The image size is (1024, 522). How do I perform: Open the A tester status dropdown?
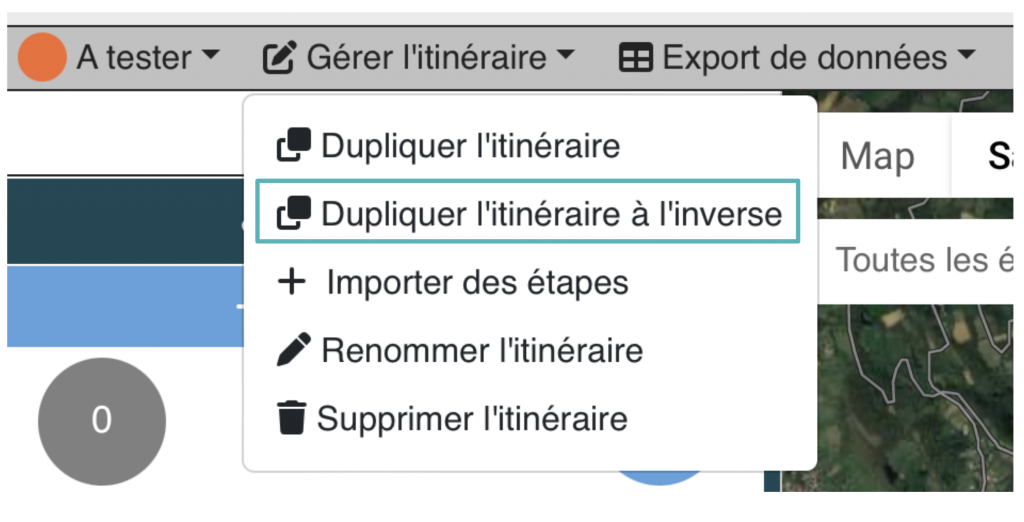tap(119, 57)
